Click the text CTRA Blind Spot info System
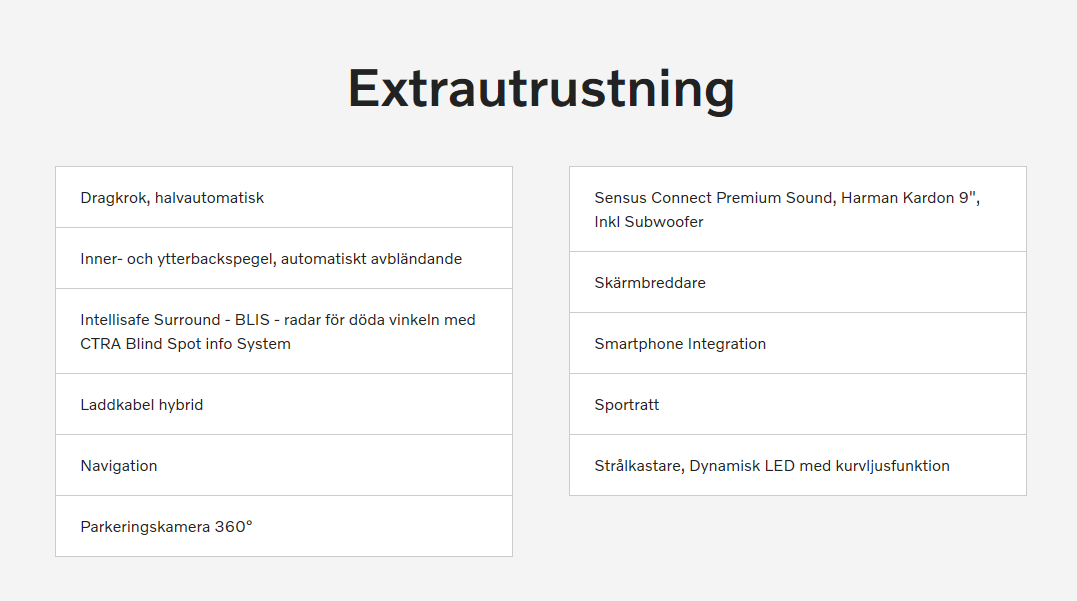Image resolution: width=1077 pixels, height=601 pixels. tap(185, 344)
